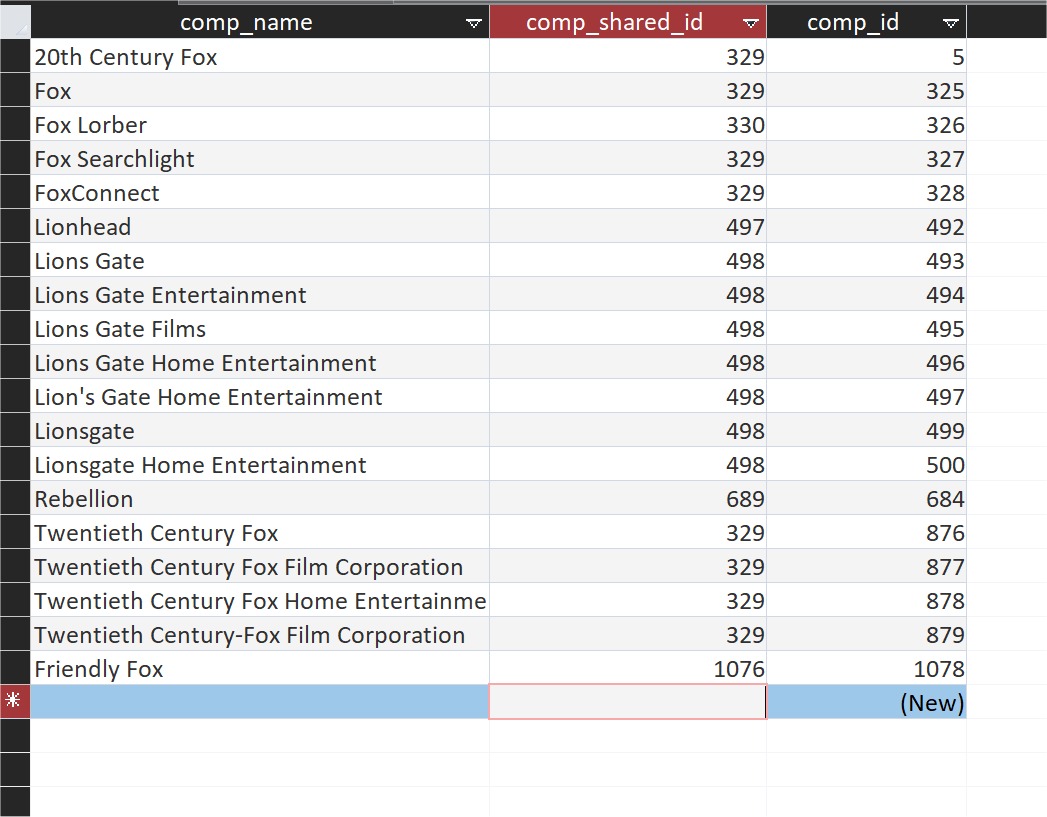Click the empty comp_name cell in new row
The width and height of the screenshot is (1047, 817).
coord(259,702)
